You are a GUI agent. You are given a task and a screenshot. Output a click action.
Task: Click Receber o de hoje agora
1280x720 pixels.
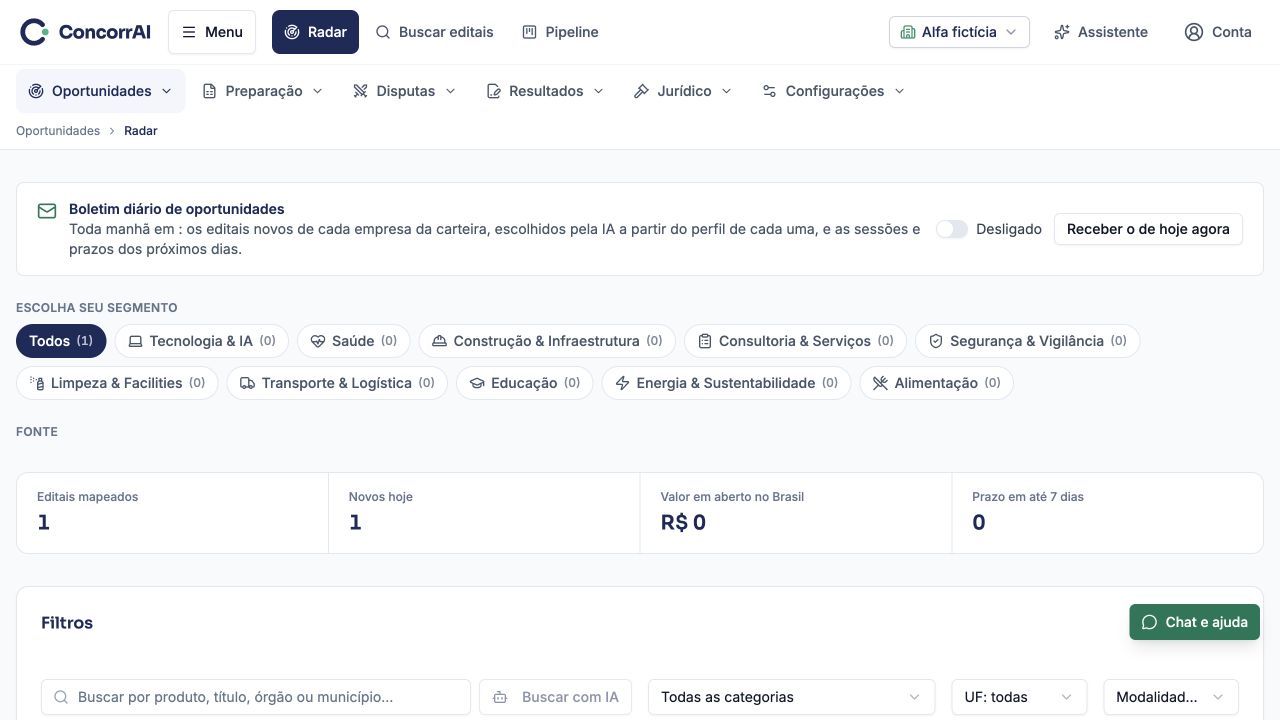1148,229
